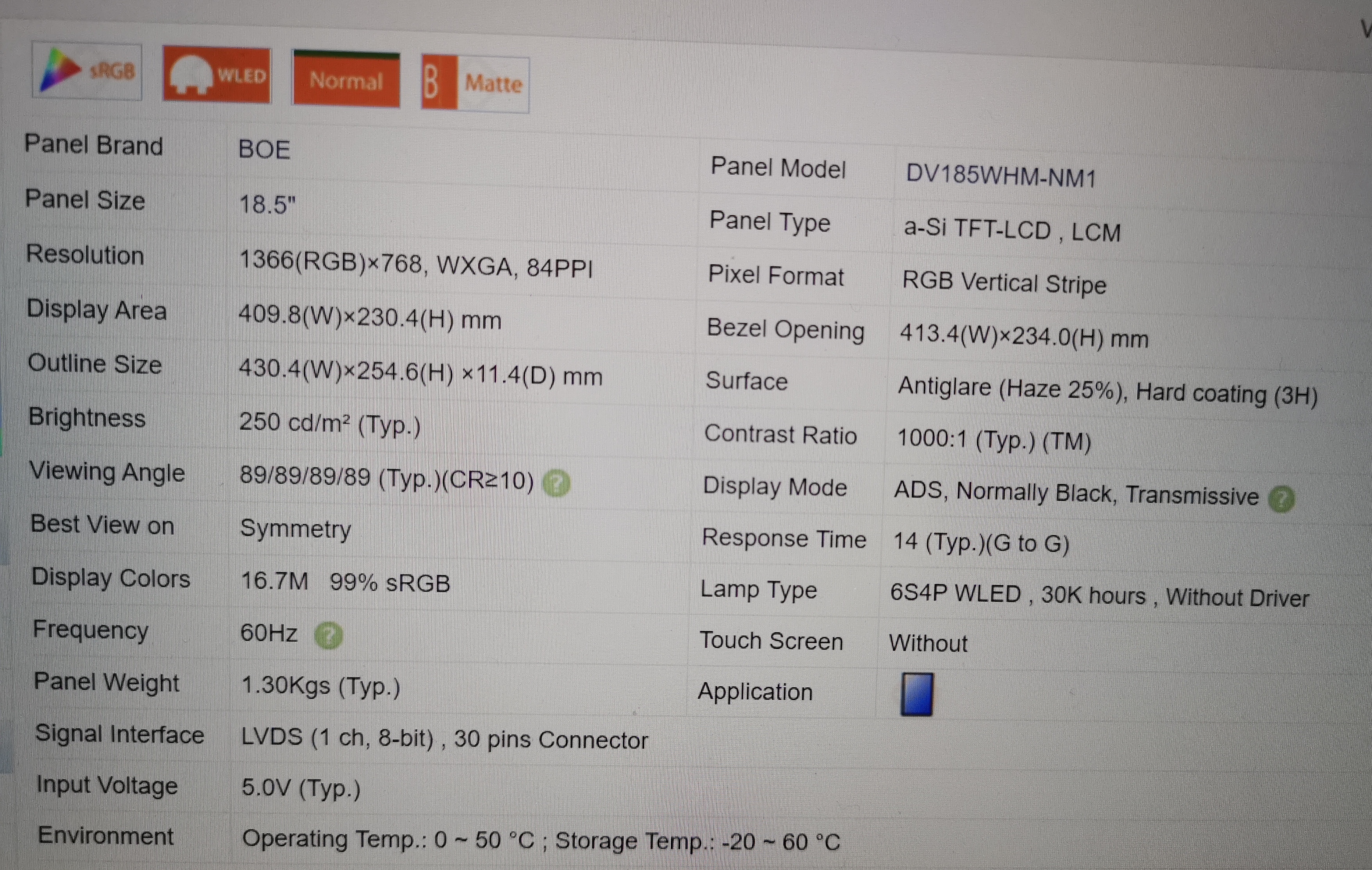The width and height of the screenshot is (1372, 870).
Task: Click the Application label
Action: pyautogui.click(x=755, y=692)
